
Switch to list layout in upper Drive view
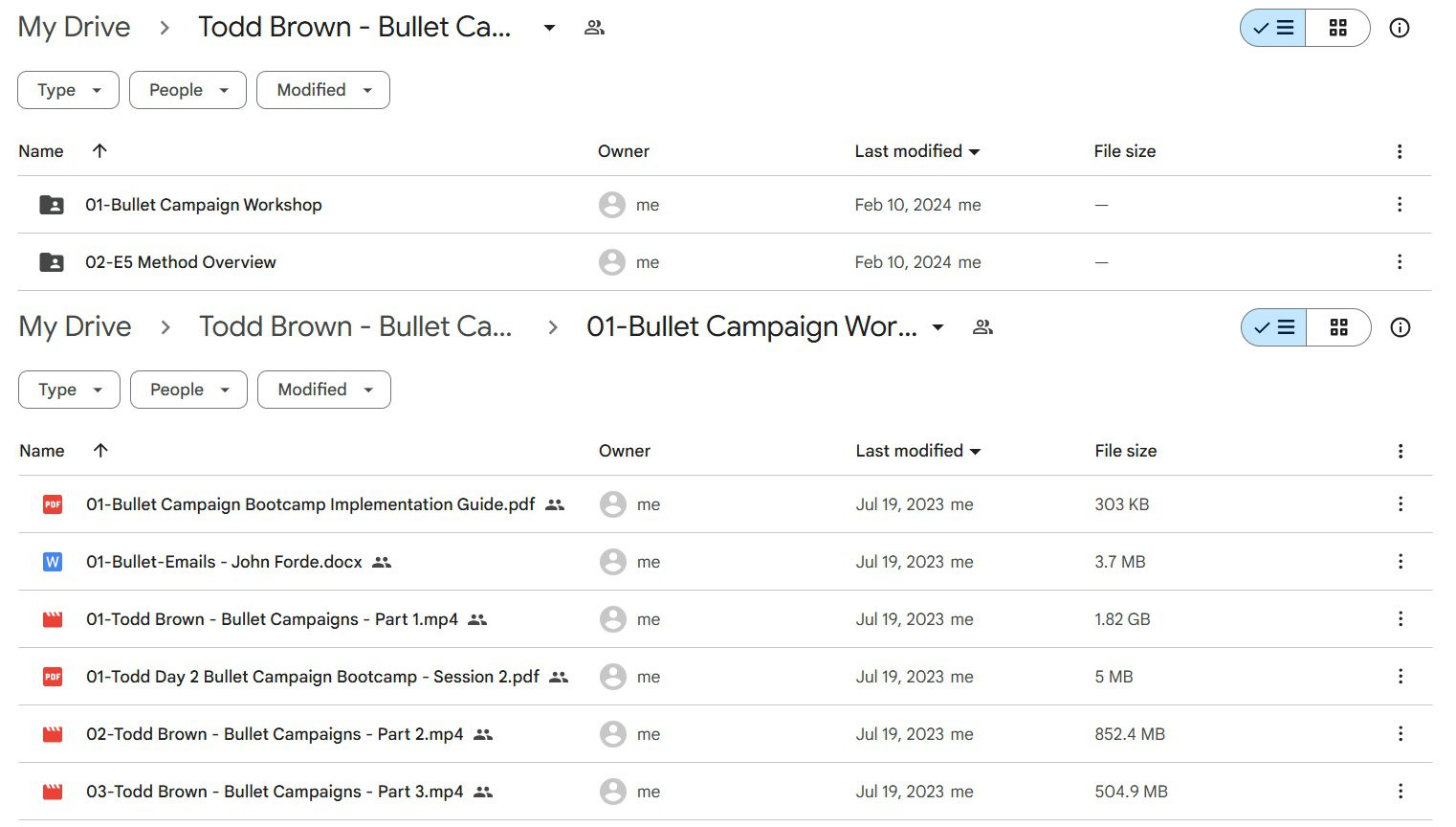click(x=1273, y=28)
